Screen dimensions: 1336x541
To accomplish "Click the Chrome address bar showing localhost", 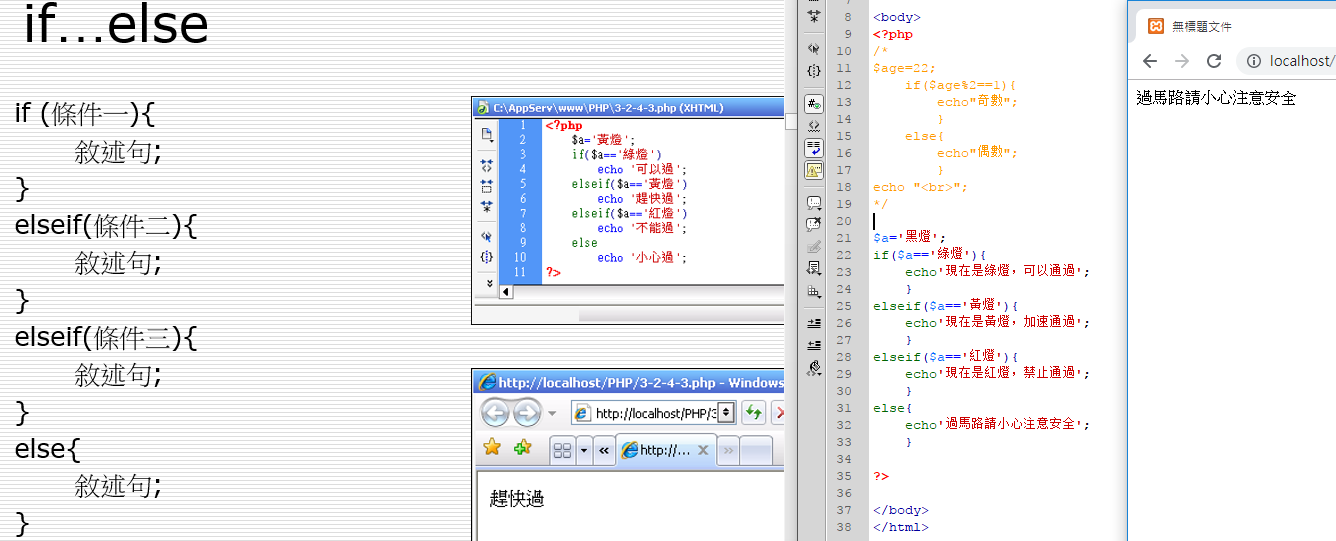I will tap(1299, 61).
